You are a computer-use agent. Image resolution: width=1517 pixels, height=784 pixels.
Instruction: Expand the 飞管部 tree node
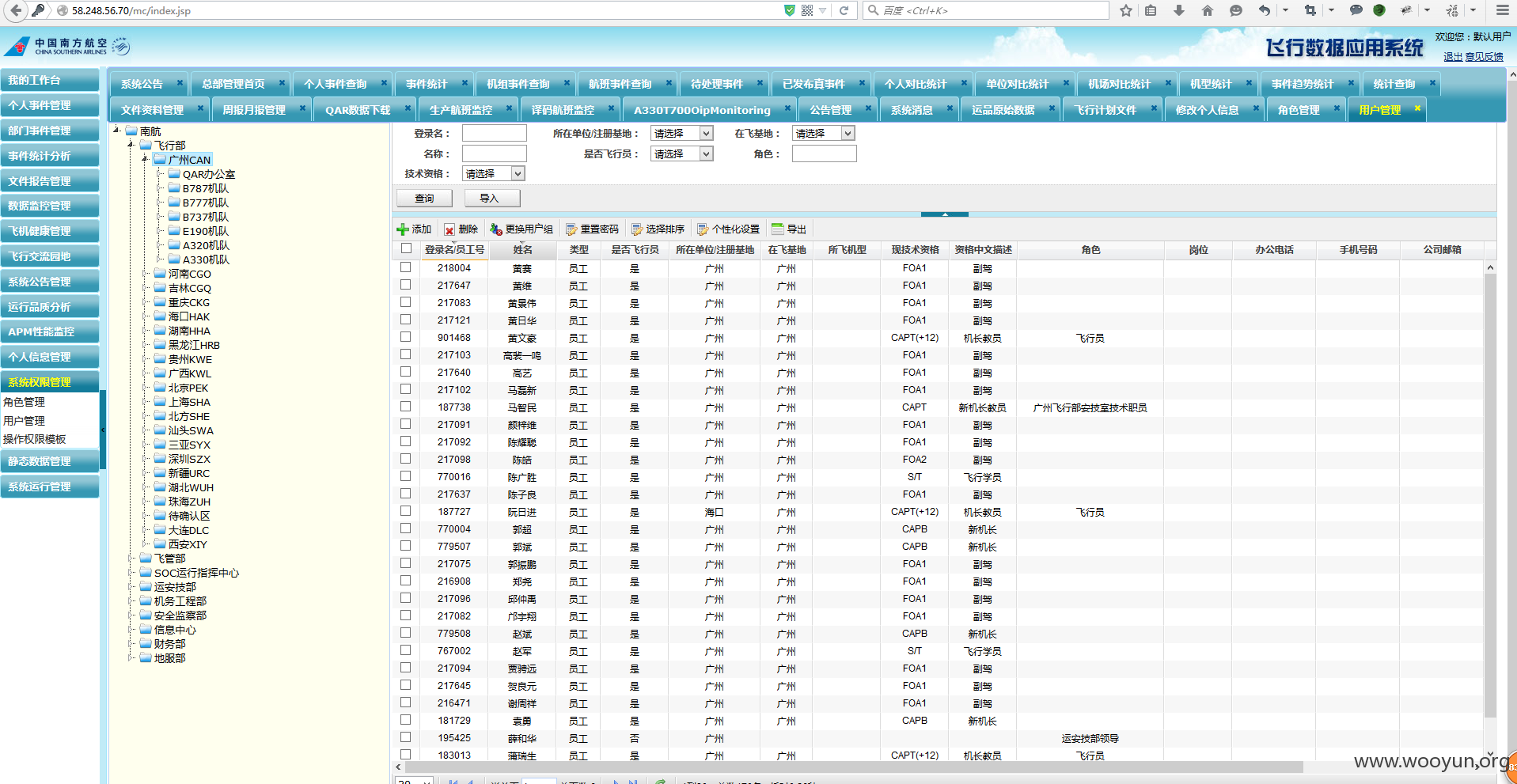[131, 558]
